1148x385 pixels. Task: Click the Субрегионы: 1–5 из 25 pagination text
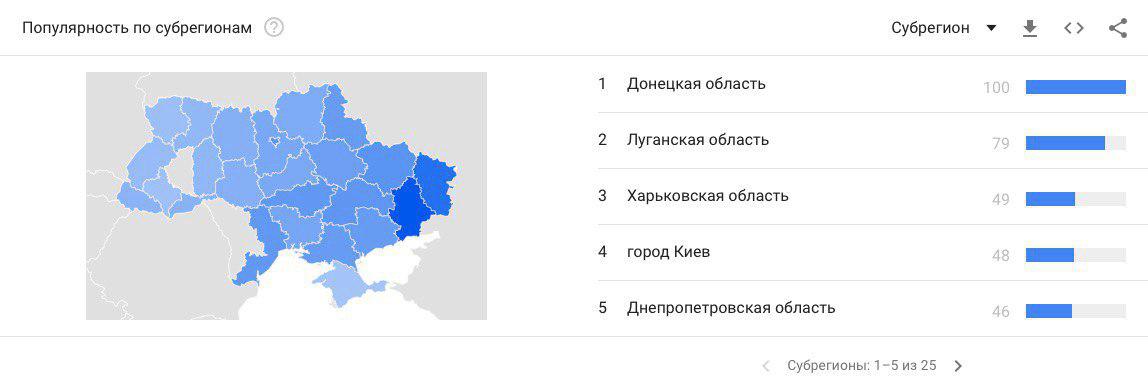point(862,365)
